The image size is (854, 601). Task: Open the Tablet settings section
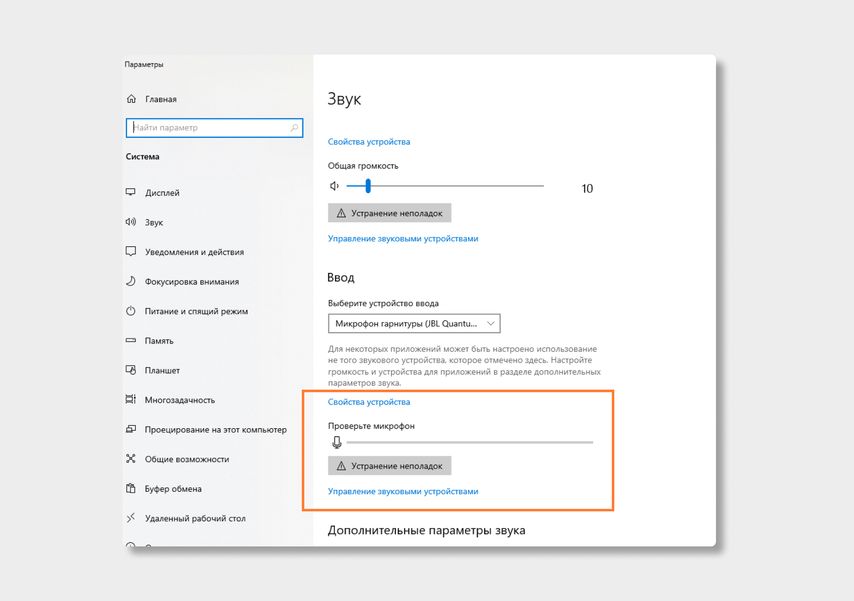[x=162, y=370]
